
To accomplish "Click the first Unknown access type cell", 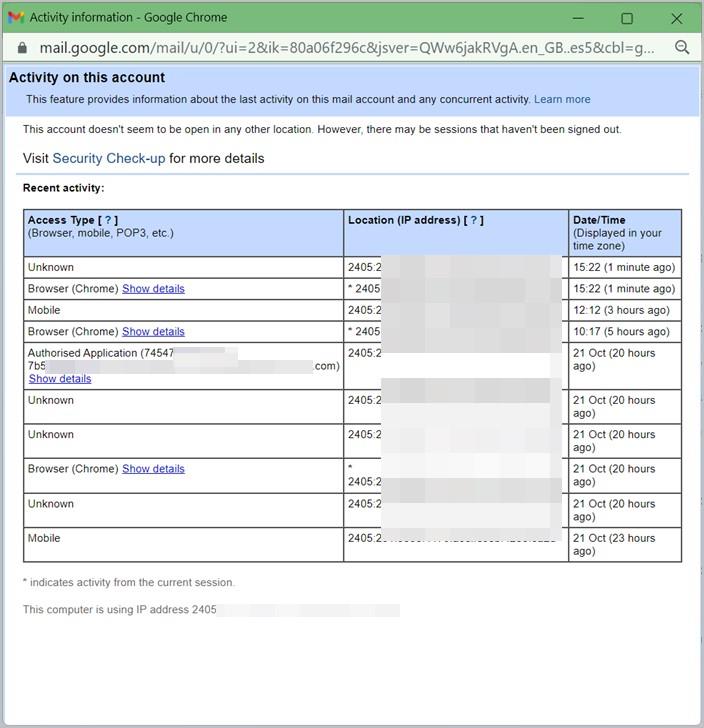I will [x=183, y=267].
